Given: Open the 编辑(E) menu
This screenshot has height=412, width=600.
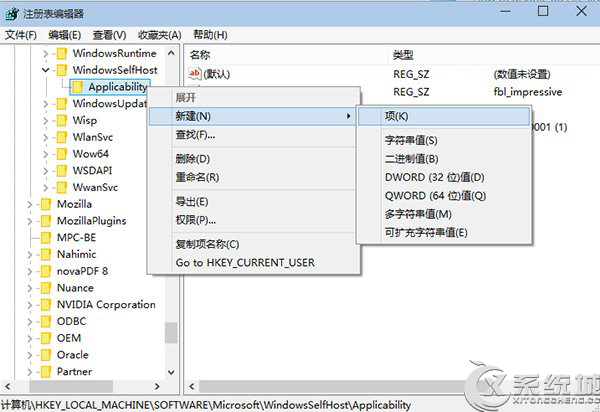Looking at the screenshot, I should click(x=65, y=35).
